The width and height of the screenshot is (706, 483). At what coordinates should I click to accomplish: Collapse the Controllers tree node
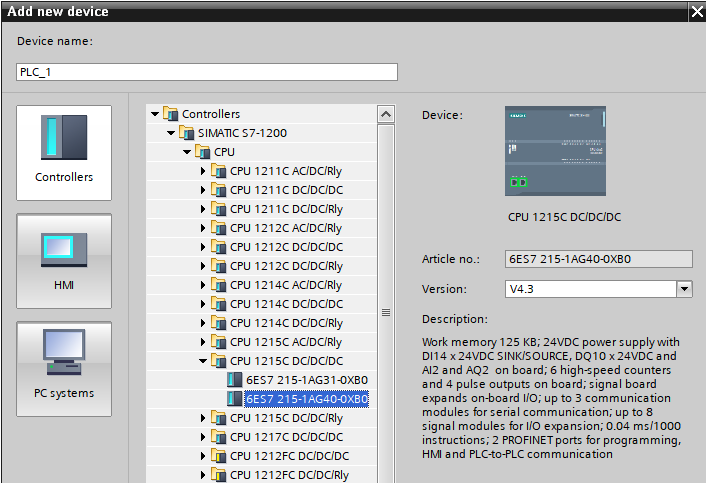point(155,114)
